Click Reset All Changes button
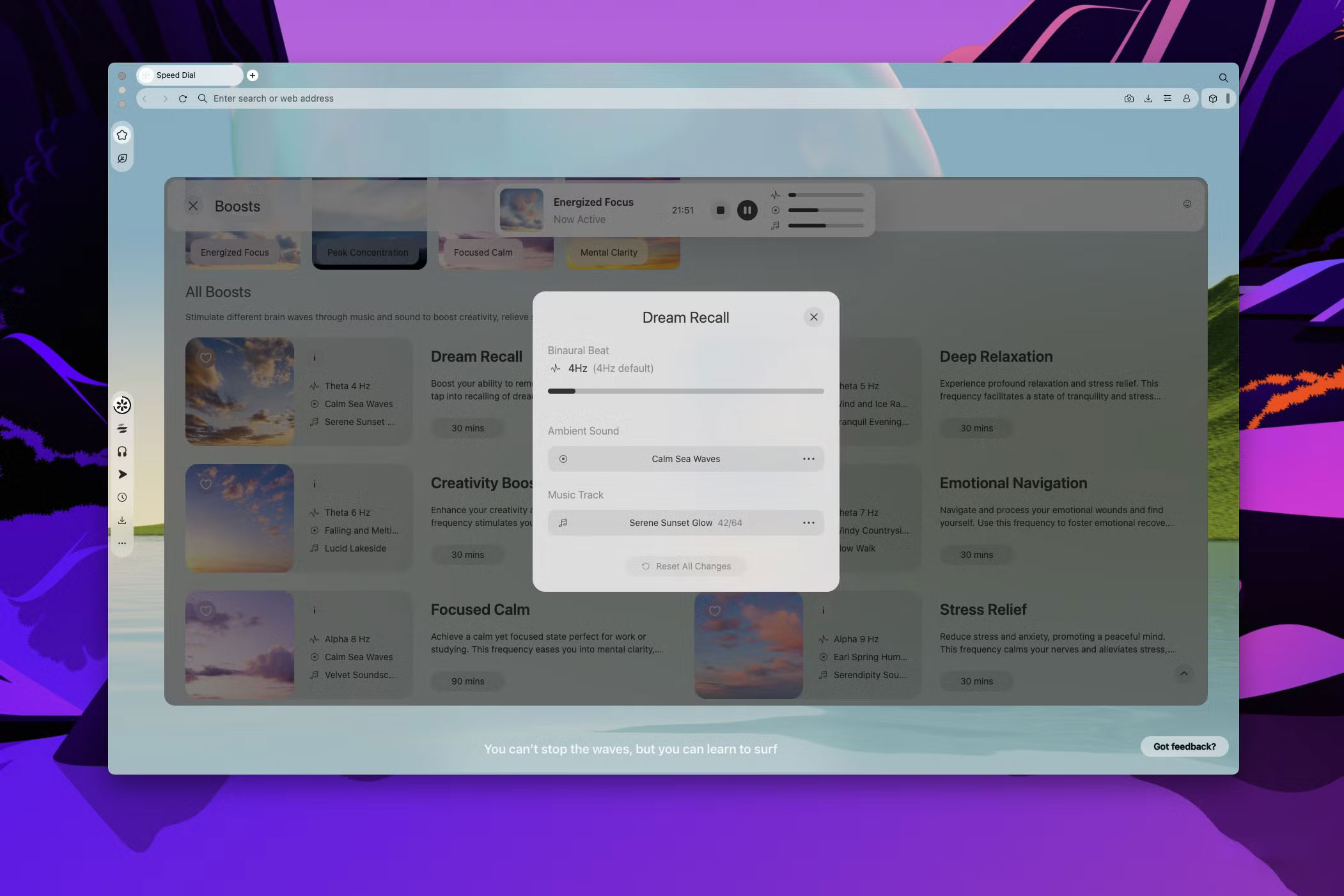Viewport: 1344px width, 896px height. [686, 566]
